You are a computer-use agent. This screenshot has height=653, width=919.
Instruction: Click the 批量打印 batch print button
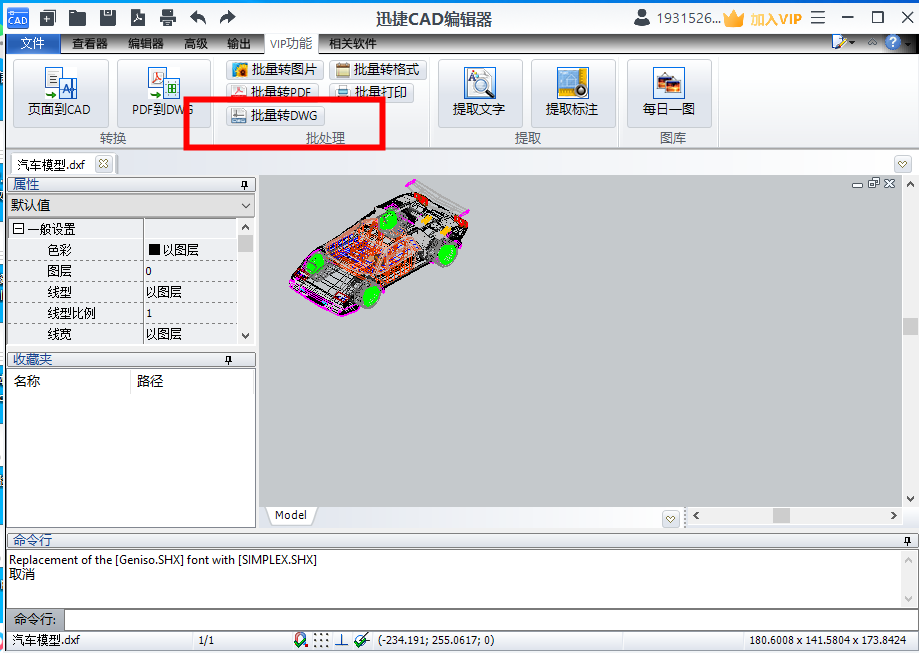[x=372, y=92]
